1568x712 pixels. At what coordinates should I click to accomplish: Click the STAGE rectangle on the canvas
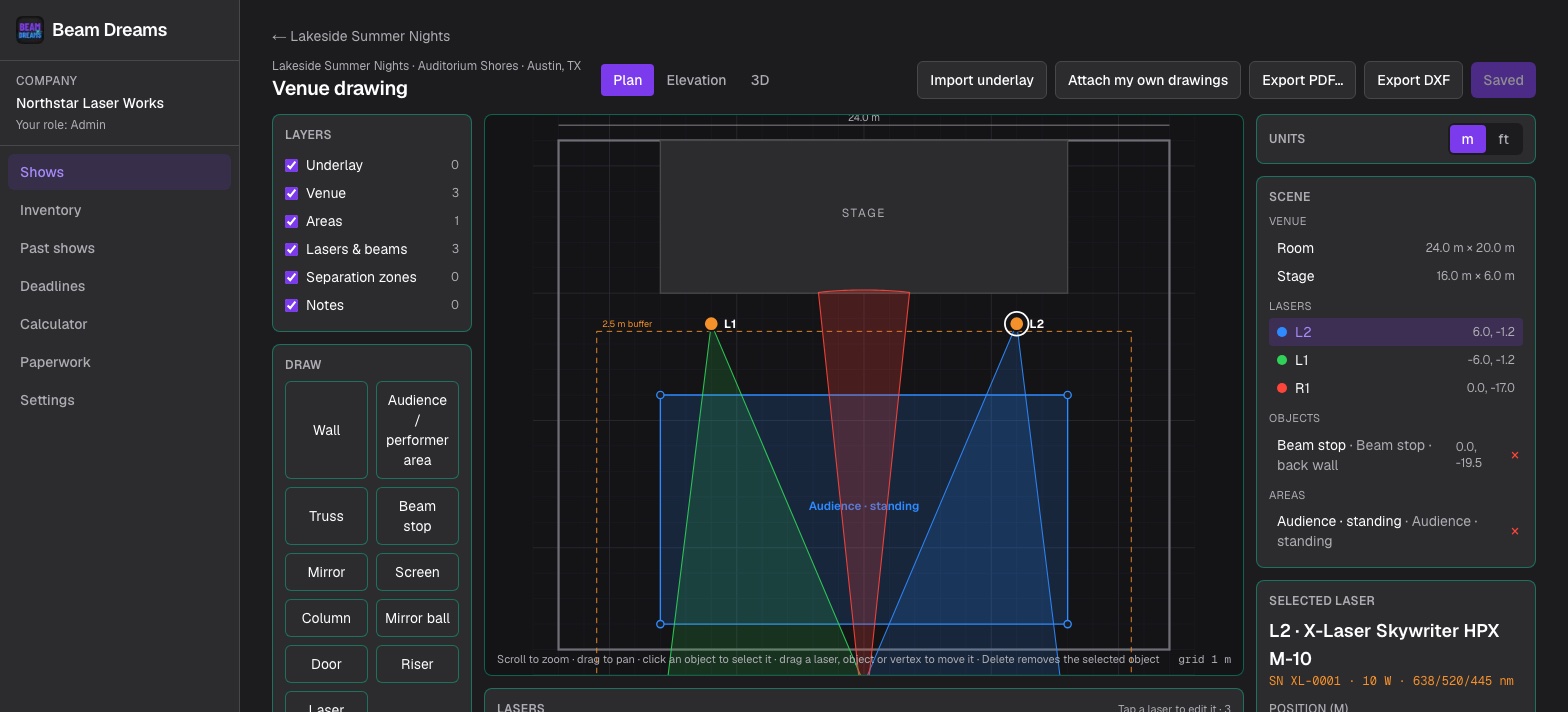pyautogui.click(x=863, y=217)
